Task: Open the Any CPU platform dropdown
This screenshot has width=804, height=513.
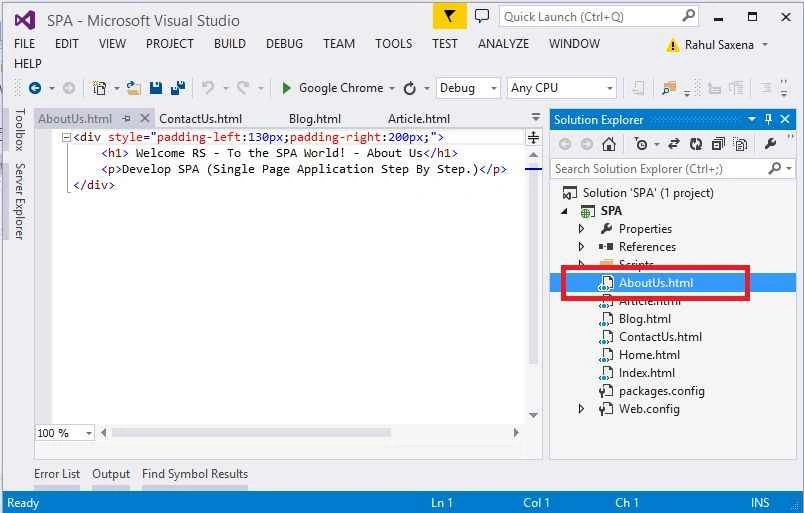Action: point(561,88)
